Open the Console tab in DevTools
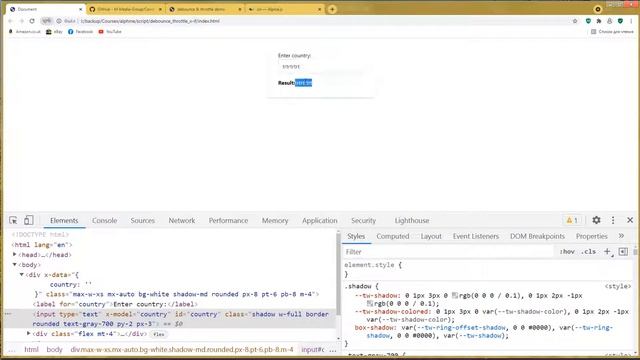This screenshot has height=360, width=640. coord(104,220)
